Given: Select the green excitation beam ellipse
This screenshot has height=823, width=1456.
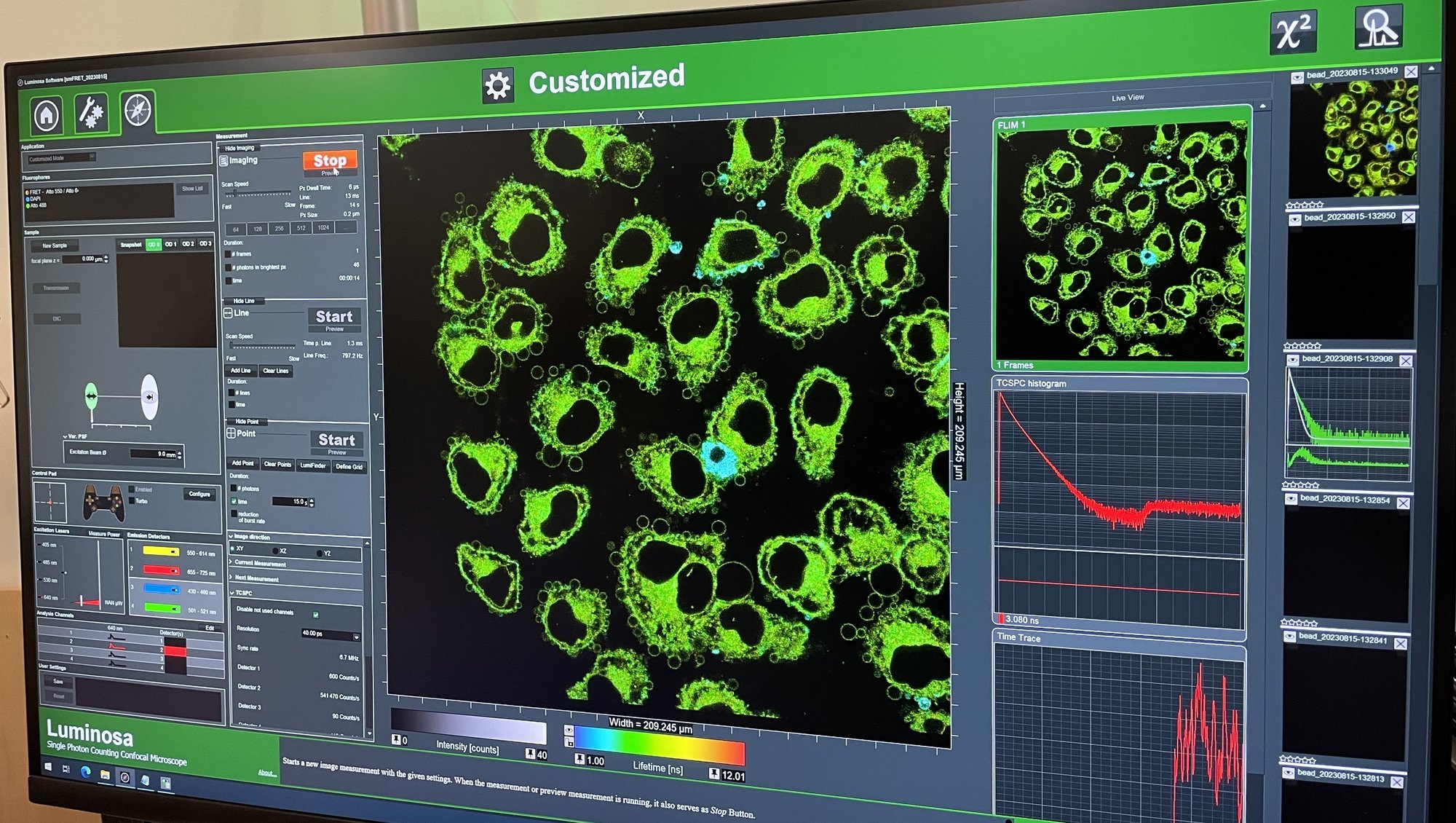Looking at the screenshot, I should (x=91, y=395).
